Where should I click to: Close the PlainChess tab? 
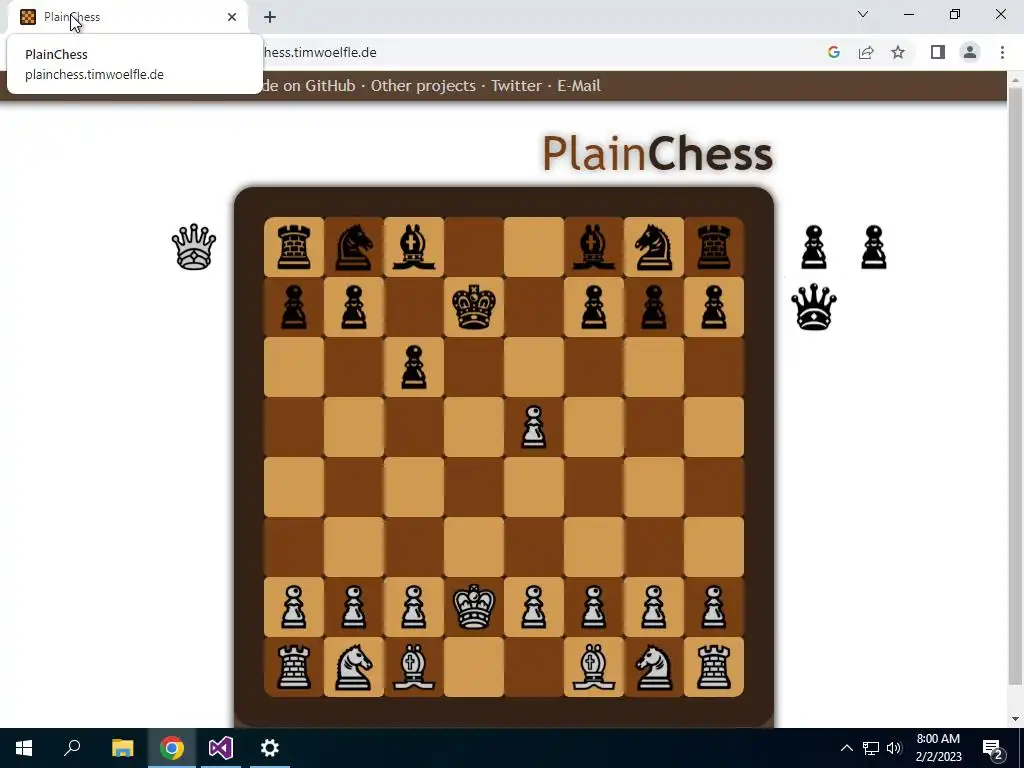(232, 17)
